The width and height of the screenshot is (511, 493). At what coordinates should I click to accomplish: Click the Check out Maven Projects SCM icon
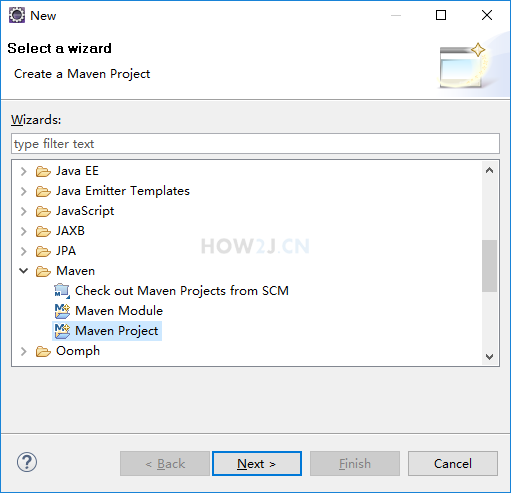coord(62,291)
